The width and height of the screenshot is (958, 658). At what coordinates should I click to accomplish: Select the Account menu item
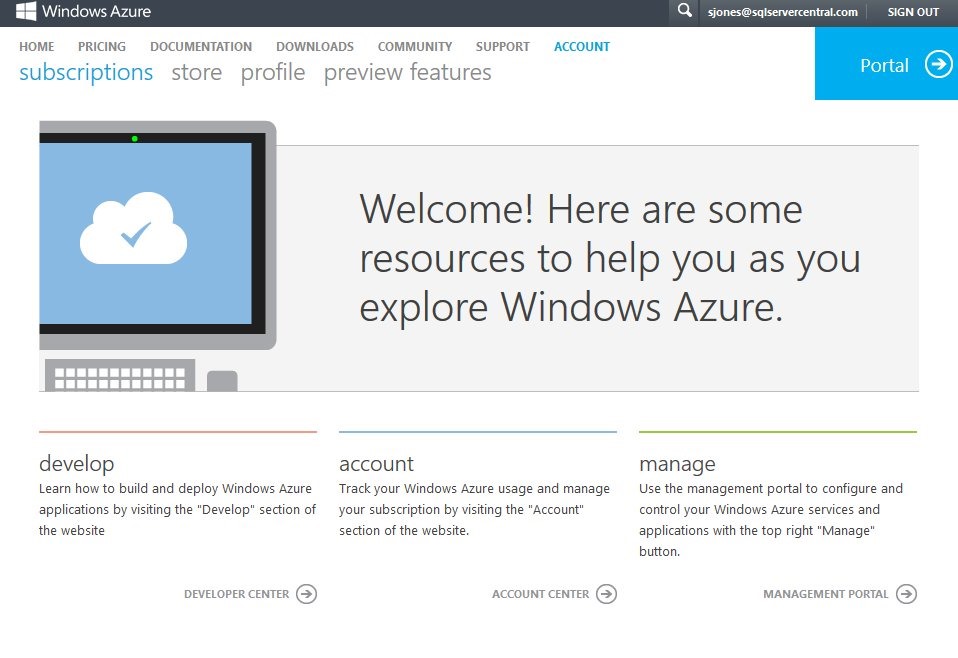pos(582,47)
